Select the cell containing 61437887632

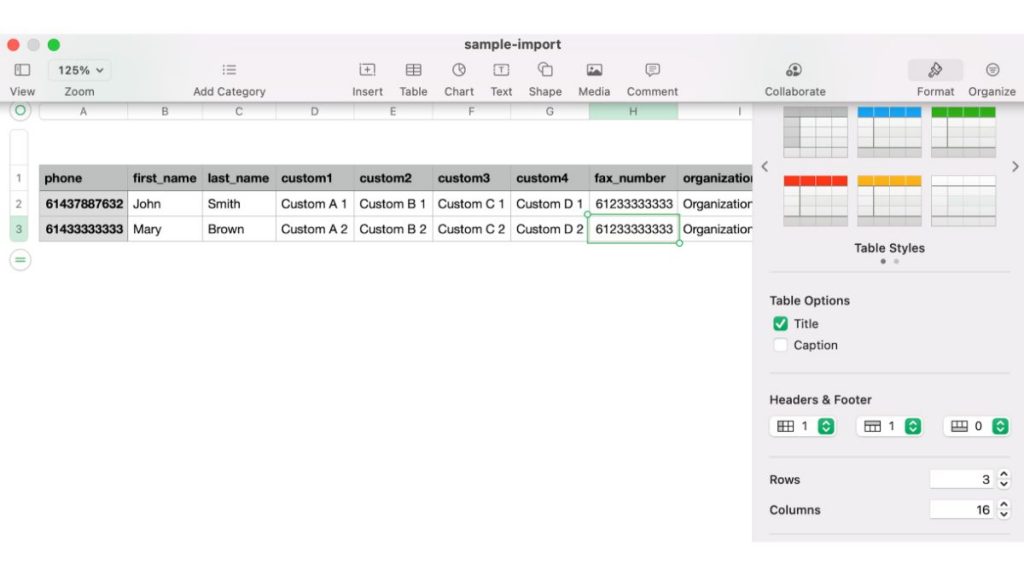84,204
